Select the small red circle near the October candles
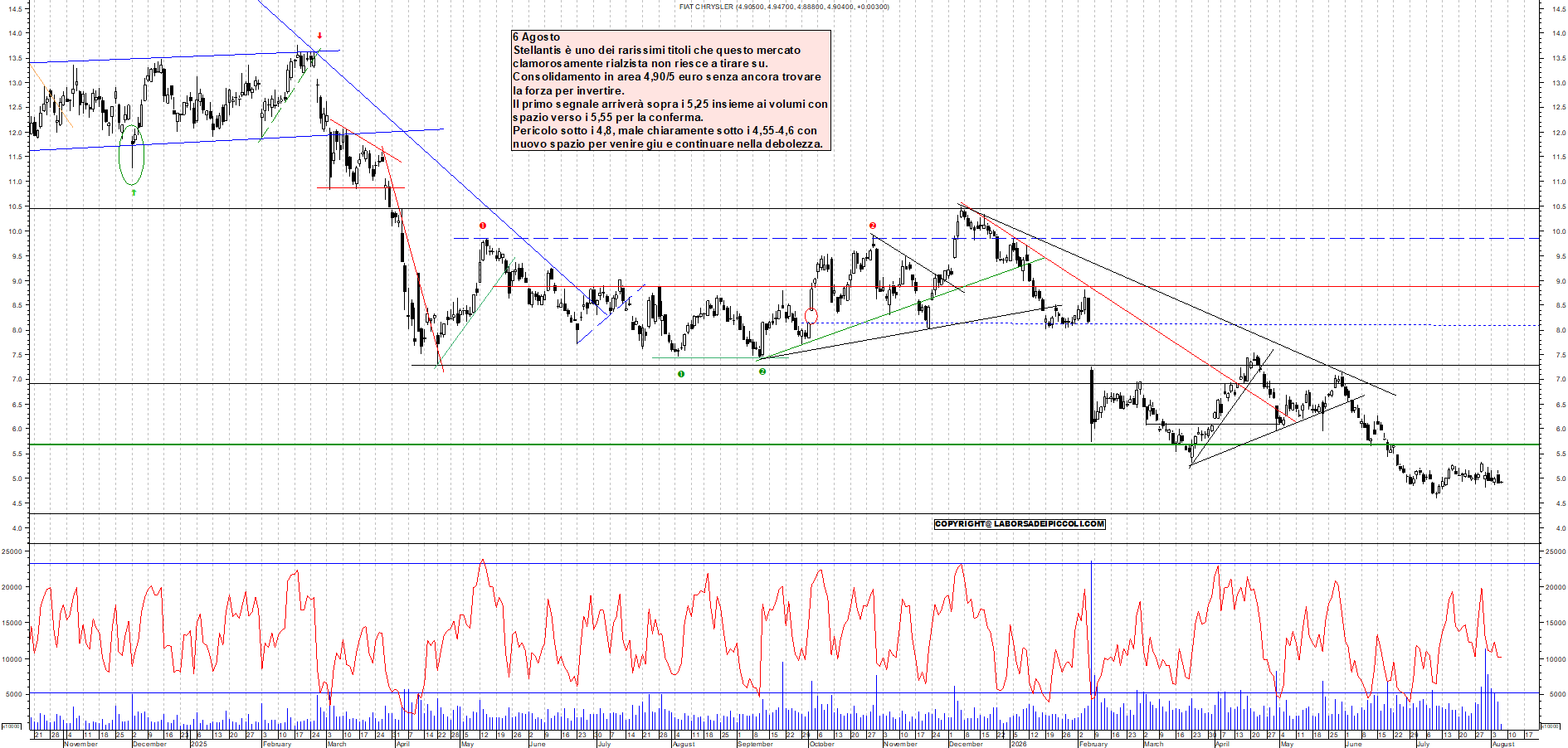 click(811, 315)
